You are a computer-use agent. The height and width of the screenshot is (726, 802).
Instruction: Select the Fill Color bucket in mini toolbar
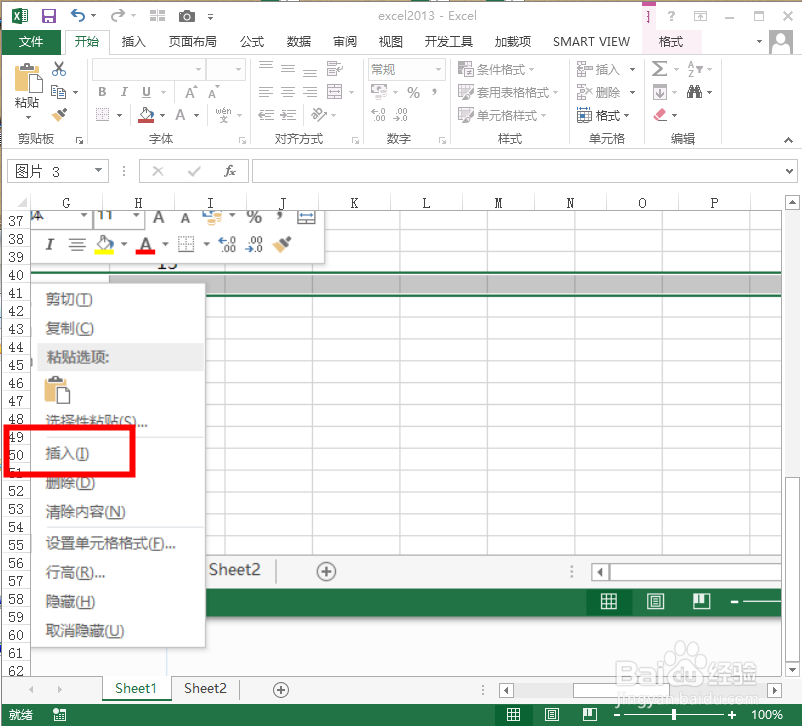click(103, 243)
